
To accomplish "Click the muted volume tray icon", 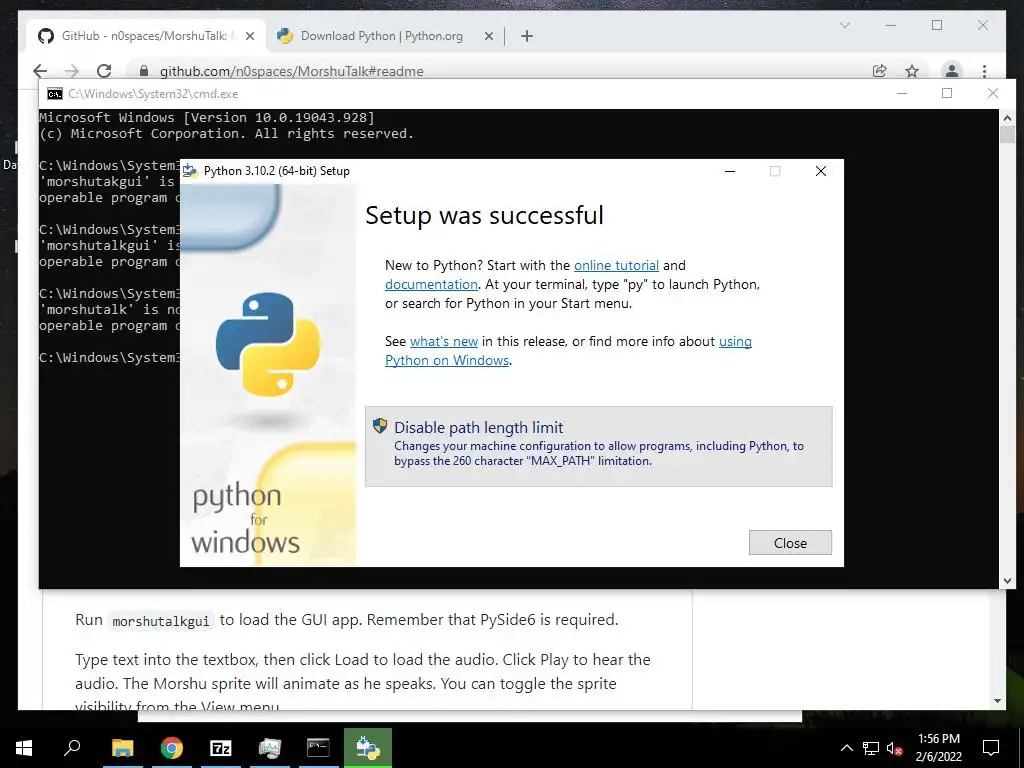I will click(895, 748).
